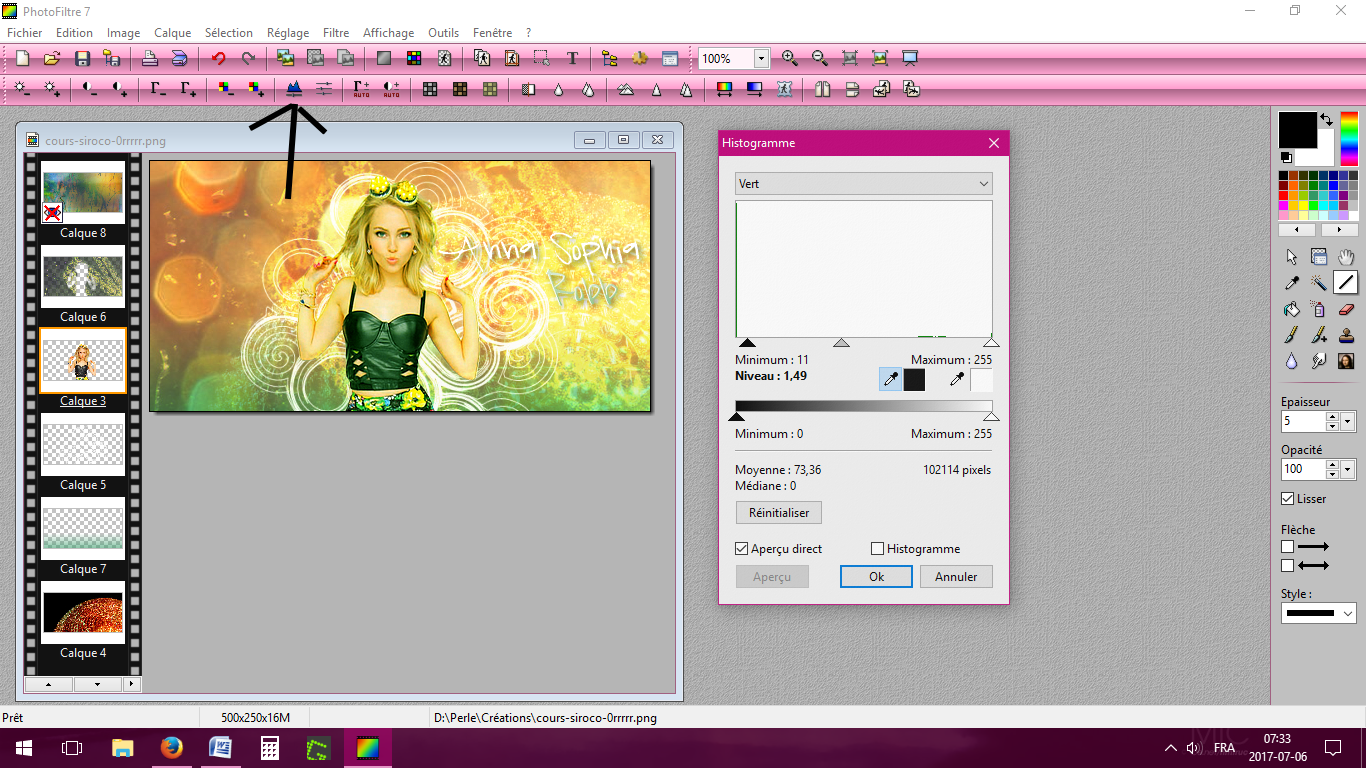The height and width of the screenshot is (768, 1366).
Task: Toggle the Lisser checkbox
Action: [x=1288, y=499]
